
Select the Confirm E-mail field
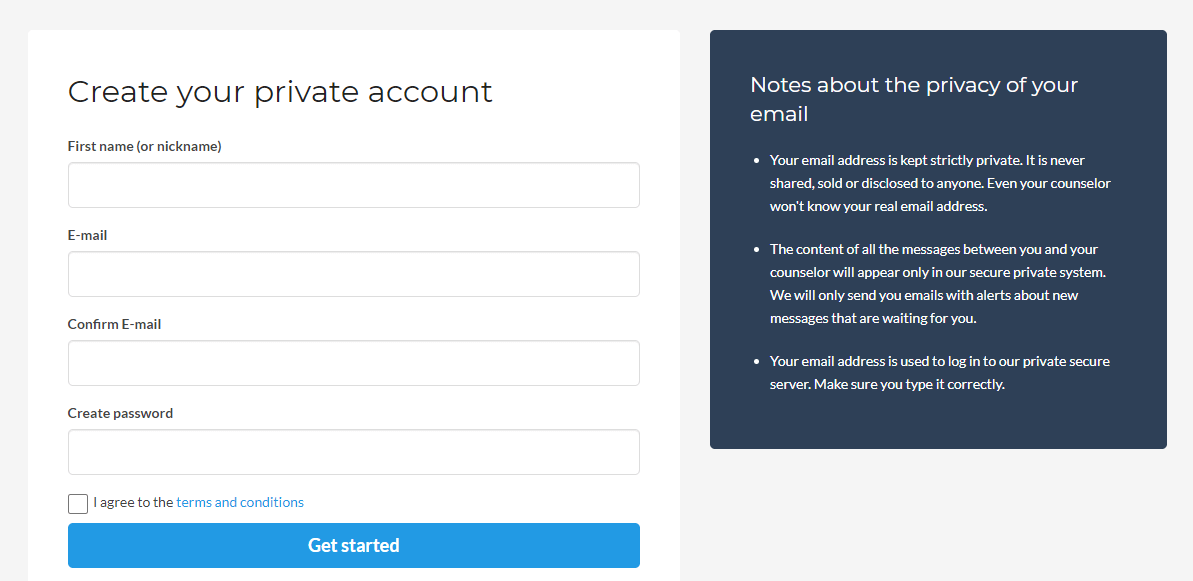pos(353,362)
